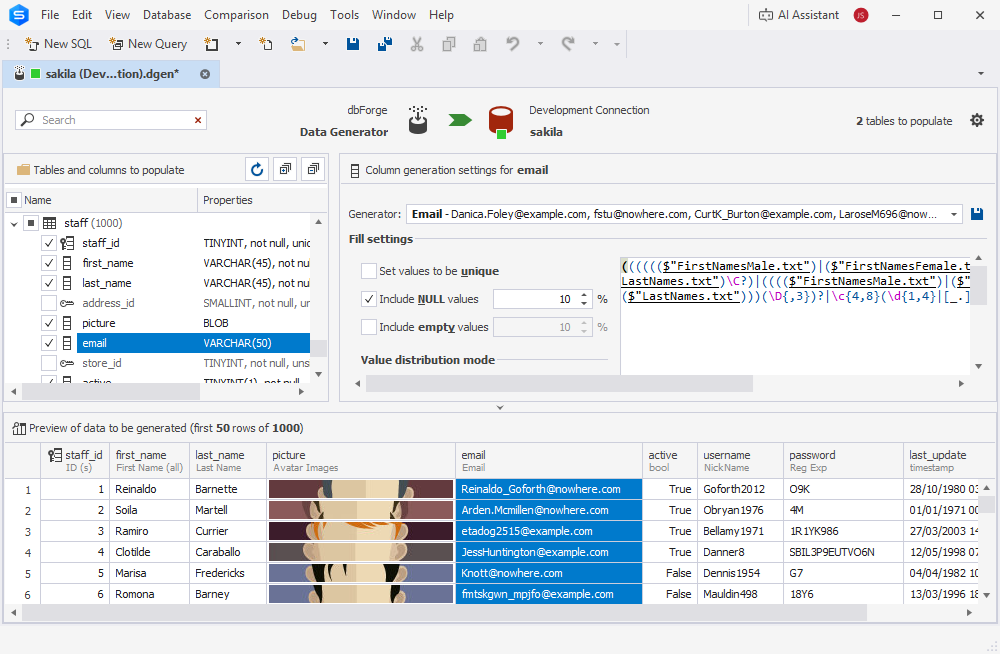Open the document tabs list dropdown
Screen dimensions: 1000x654
(981, 74)
